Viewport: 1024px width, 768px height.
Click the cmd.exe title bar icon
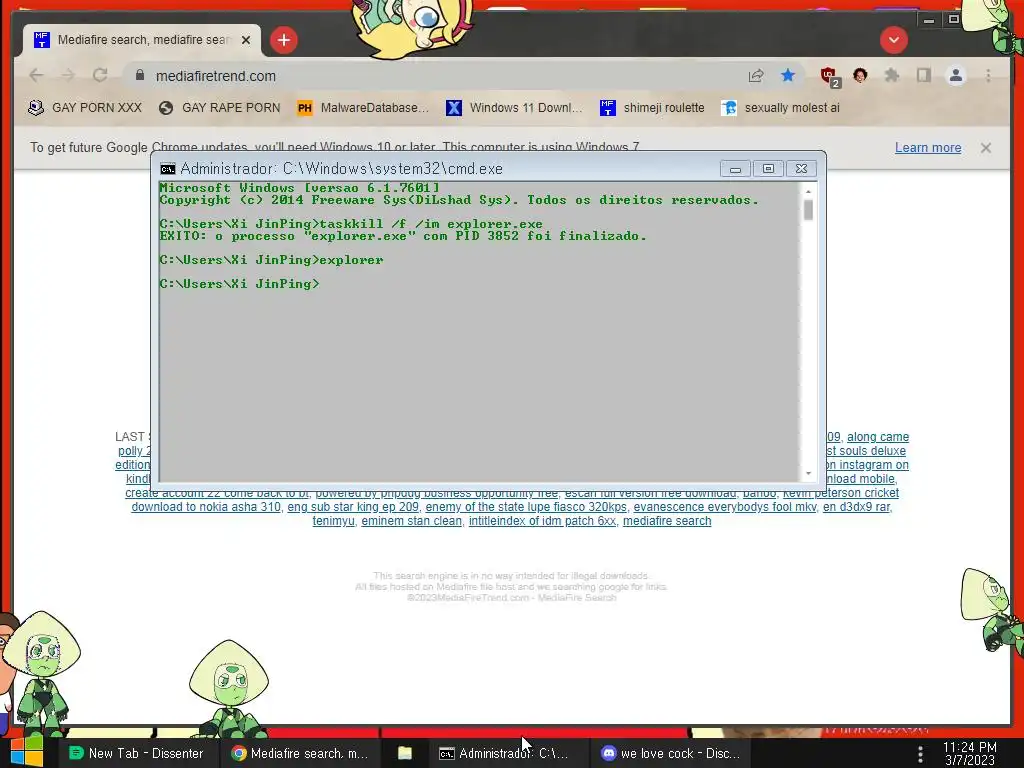[x=168, y=169]
